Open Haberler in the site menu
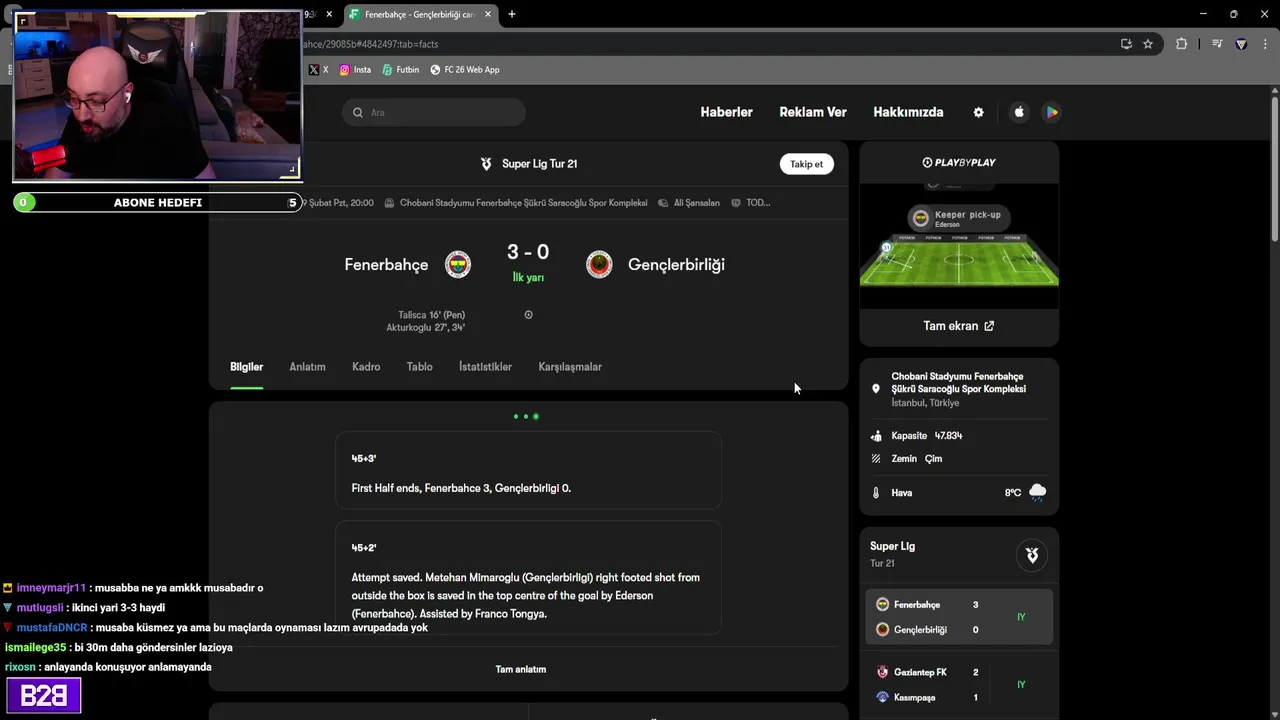1280x720 pixels. pyautogui.click(x=726, y=112)
